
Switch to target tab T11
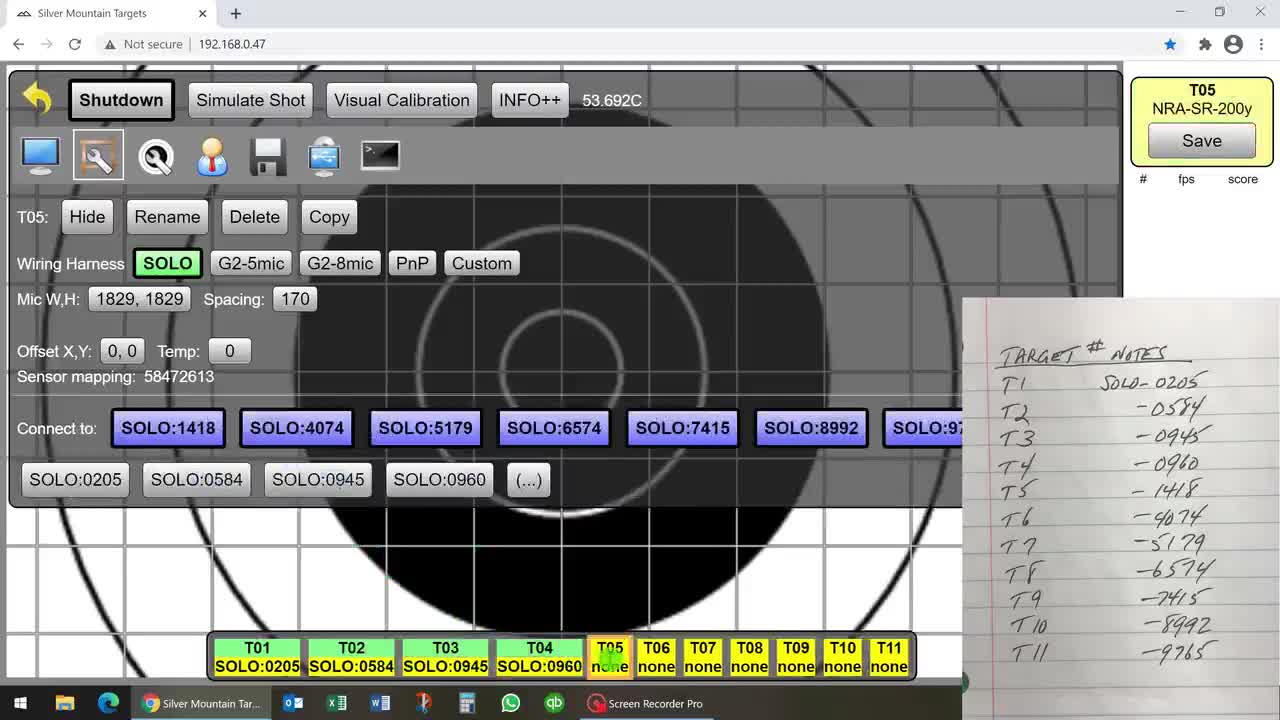click(889, 657)
